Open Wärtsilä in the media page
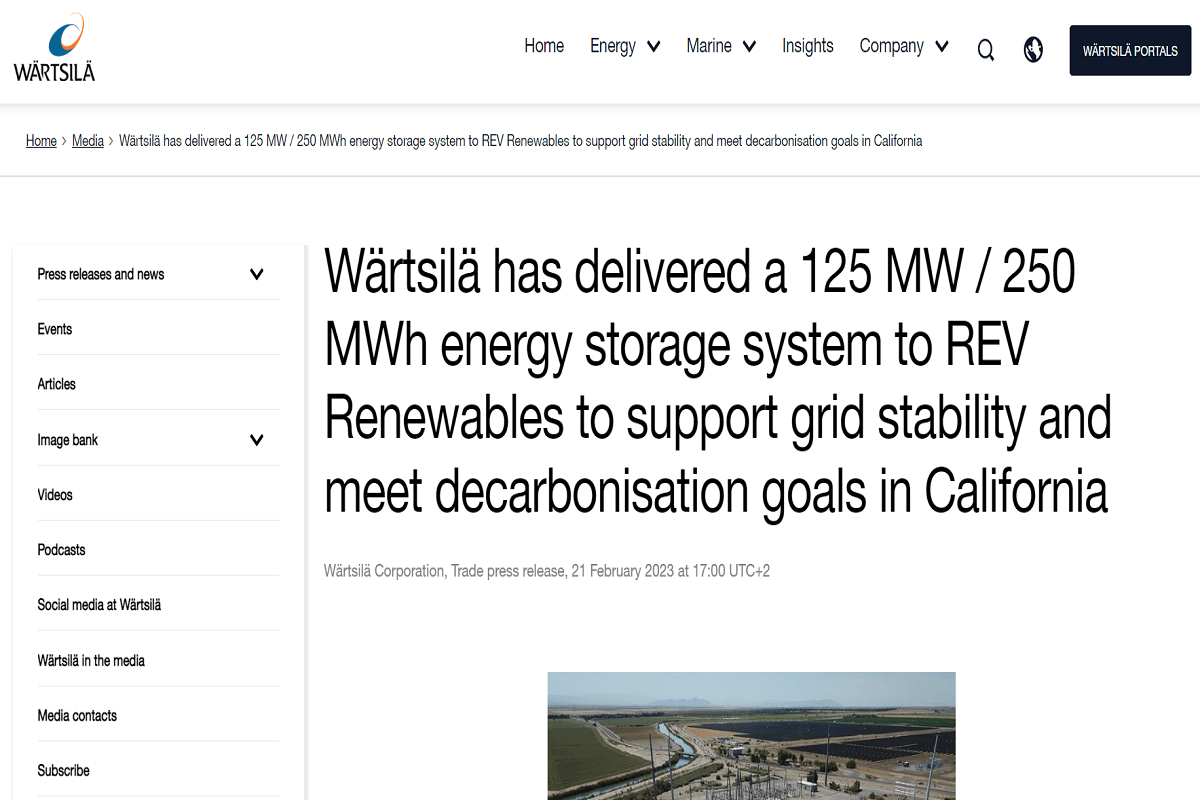The height and width of the screenshot is (800, 1200). click(91, 659)
